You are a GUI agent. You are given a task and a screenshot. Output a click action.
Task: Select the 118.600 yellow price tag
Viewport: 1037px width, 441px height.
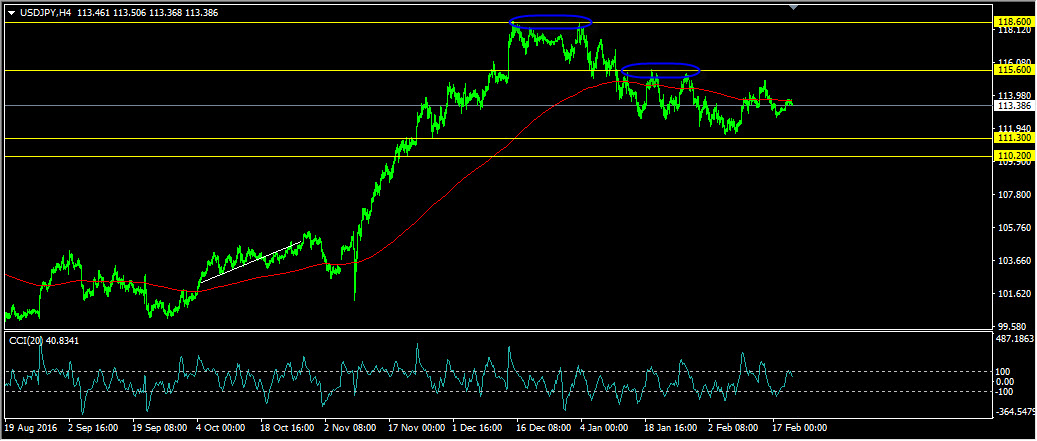[x=1015, y=22]
